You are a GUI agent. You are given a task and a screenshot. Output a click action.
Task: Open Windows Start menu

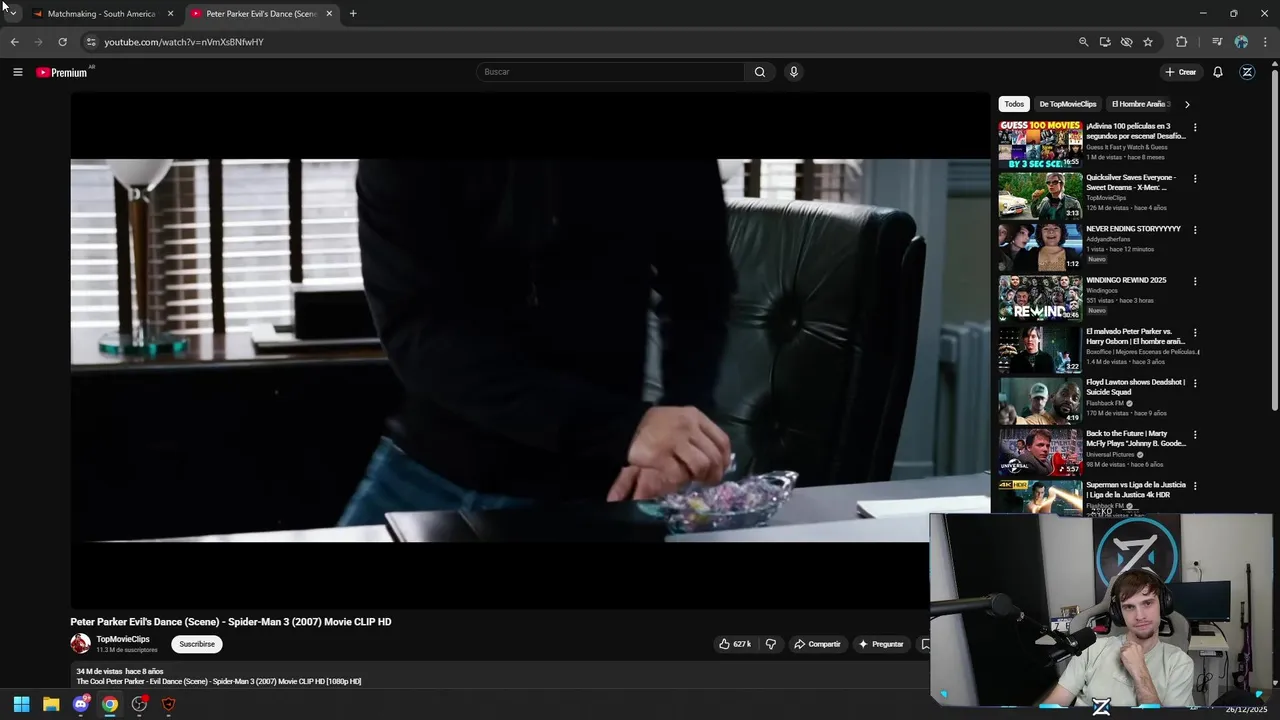pos(21,704)
